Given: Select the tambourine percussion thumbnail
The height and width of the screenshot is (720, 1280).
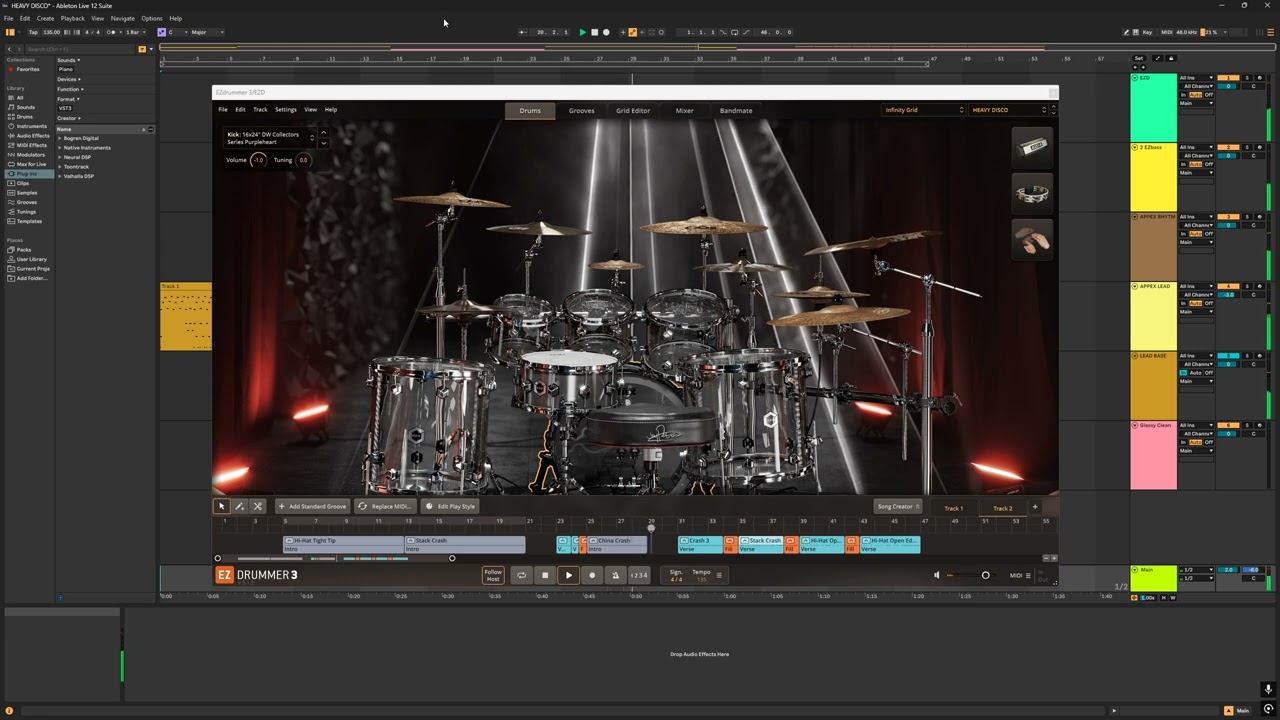Looking at the screenshot, I should tap(1032, 193).
